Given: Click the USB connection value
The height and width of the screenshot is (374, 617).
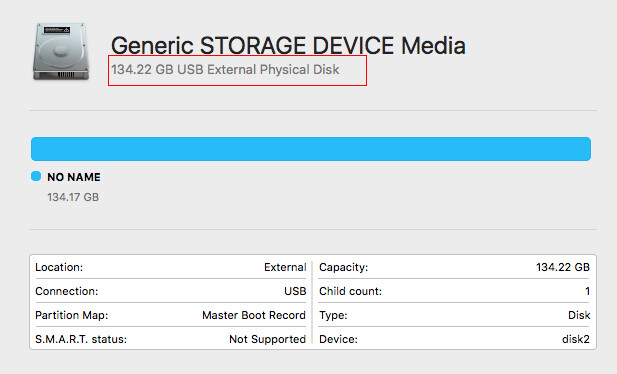Looking at the screenshot, I should point(295,291).
